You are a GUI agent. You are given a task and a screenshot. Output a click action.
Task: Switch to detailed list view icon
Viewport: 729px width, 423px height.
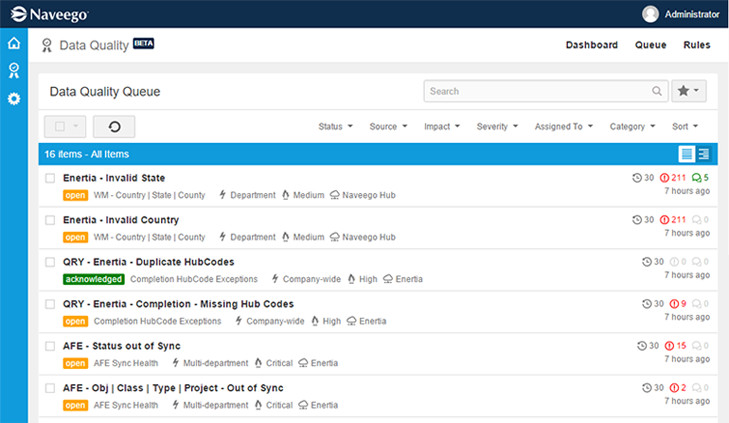coord(703,154)
